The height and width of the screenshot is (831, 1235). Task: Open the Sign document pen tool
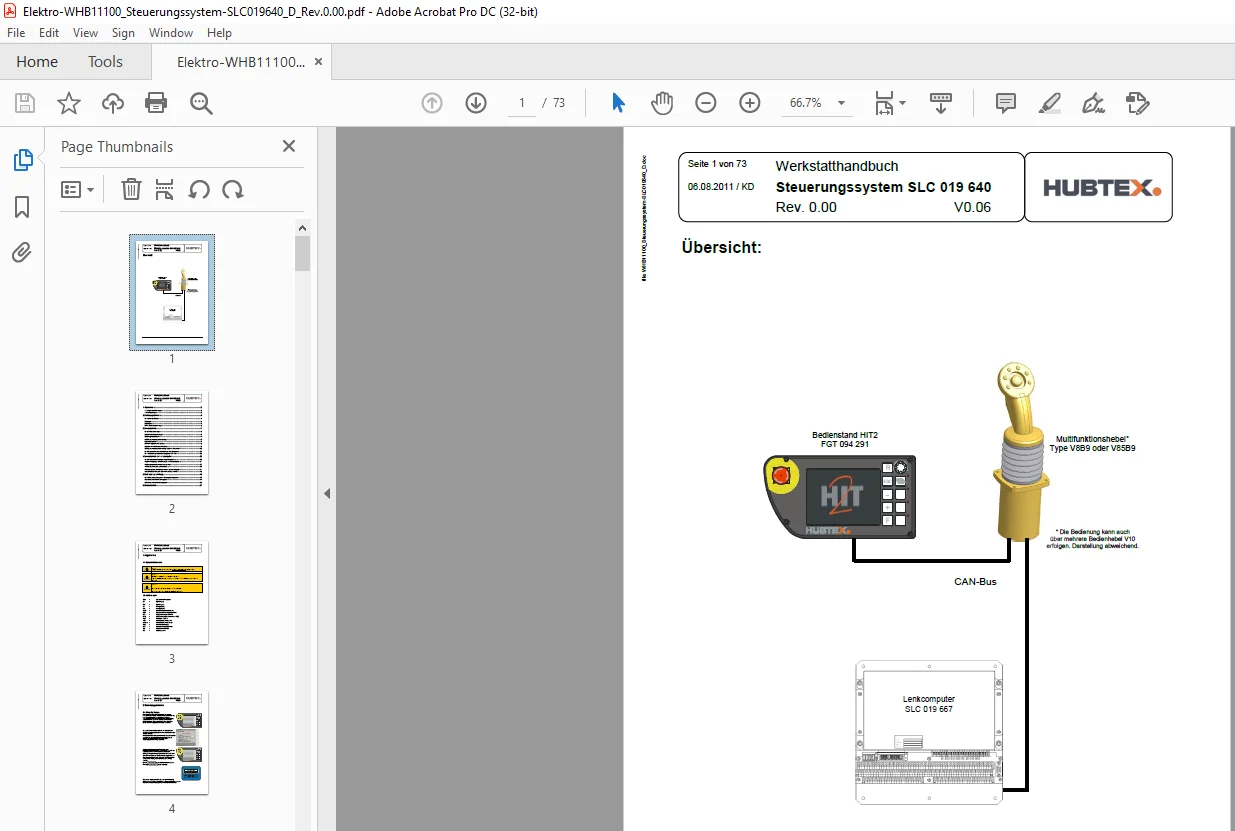coord(1093,103)
